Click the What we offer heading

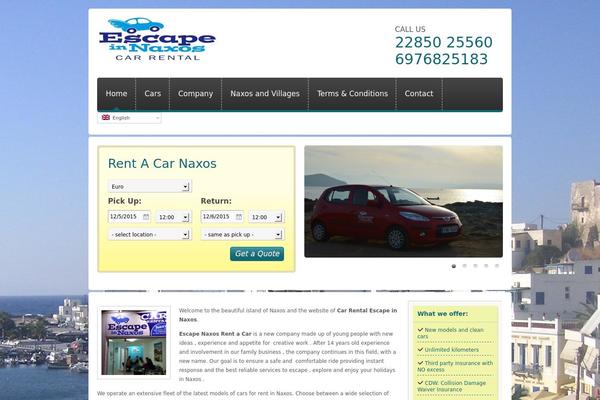(x=442, y=314)
